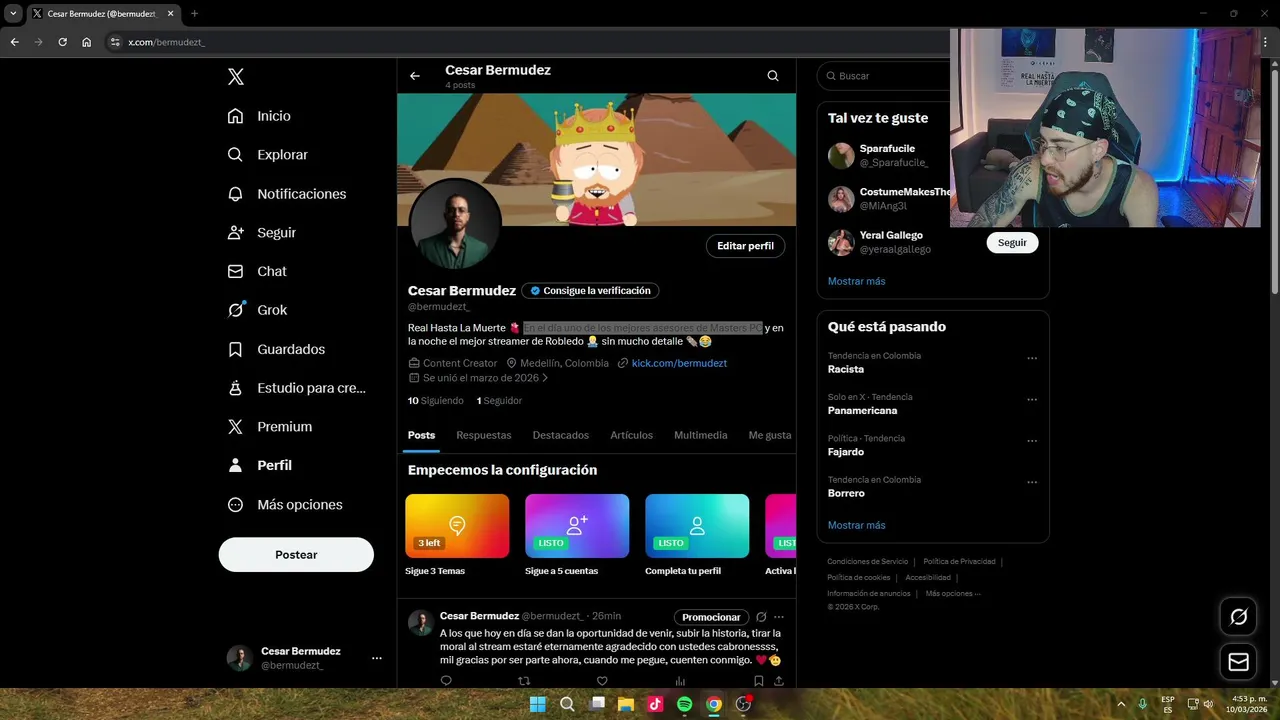Reload page in browser toolbar
Image resolution: width=1280 pixels, height=720 pixels.
pos(62,42)
